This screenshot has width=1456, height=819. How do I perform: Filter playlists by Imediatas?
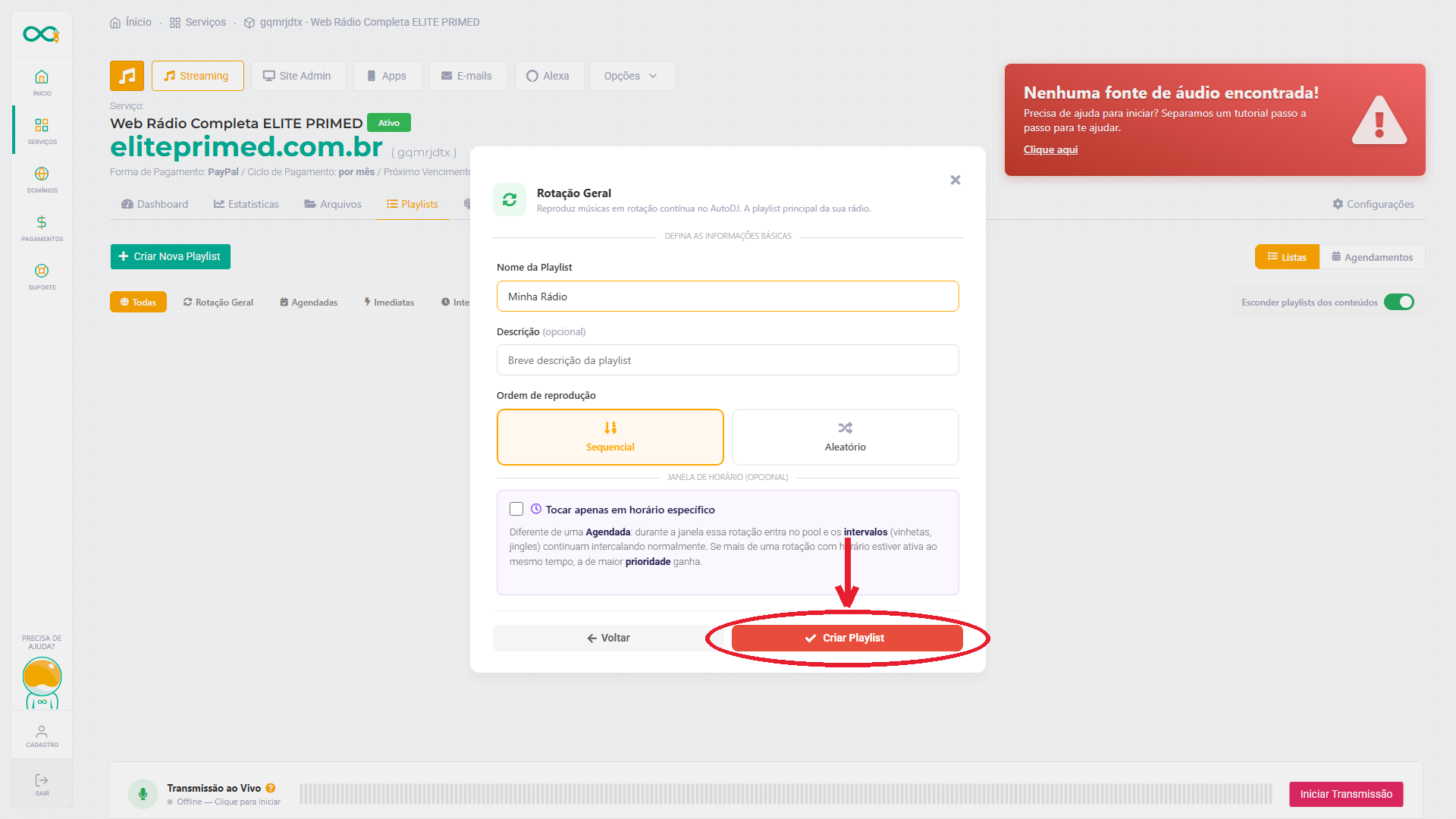[x=389, y=302]
